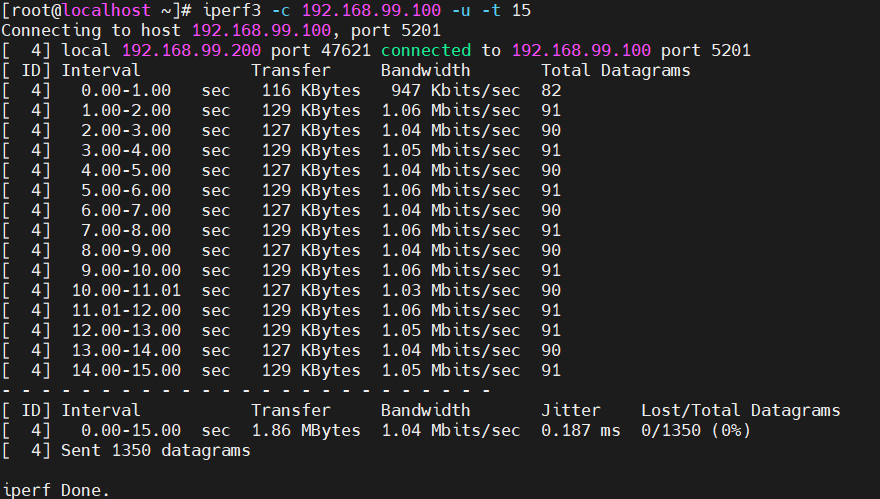880x499 pixels.
Task: Click the 11.01-12.00 interval entry
Action: (x=126, y=310)
